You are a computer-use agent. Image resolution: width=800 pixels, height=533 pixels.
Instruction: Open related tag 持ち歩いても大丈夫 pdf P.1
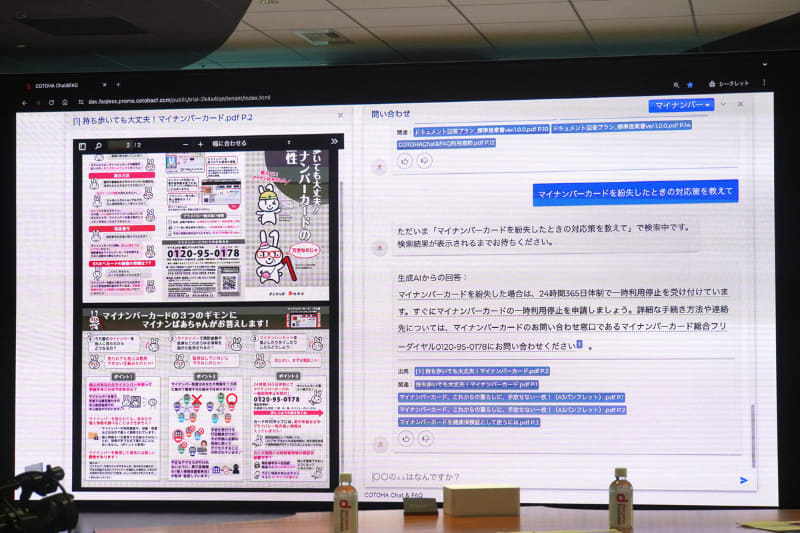point(476,385)
